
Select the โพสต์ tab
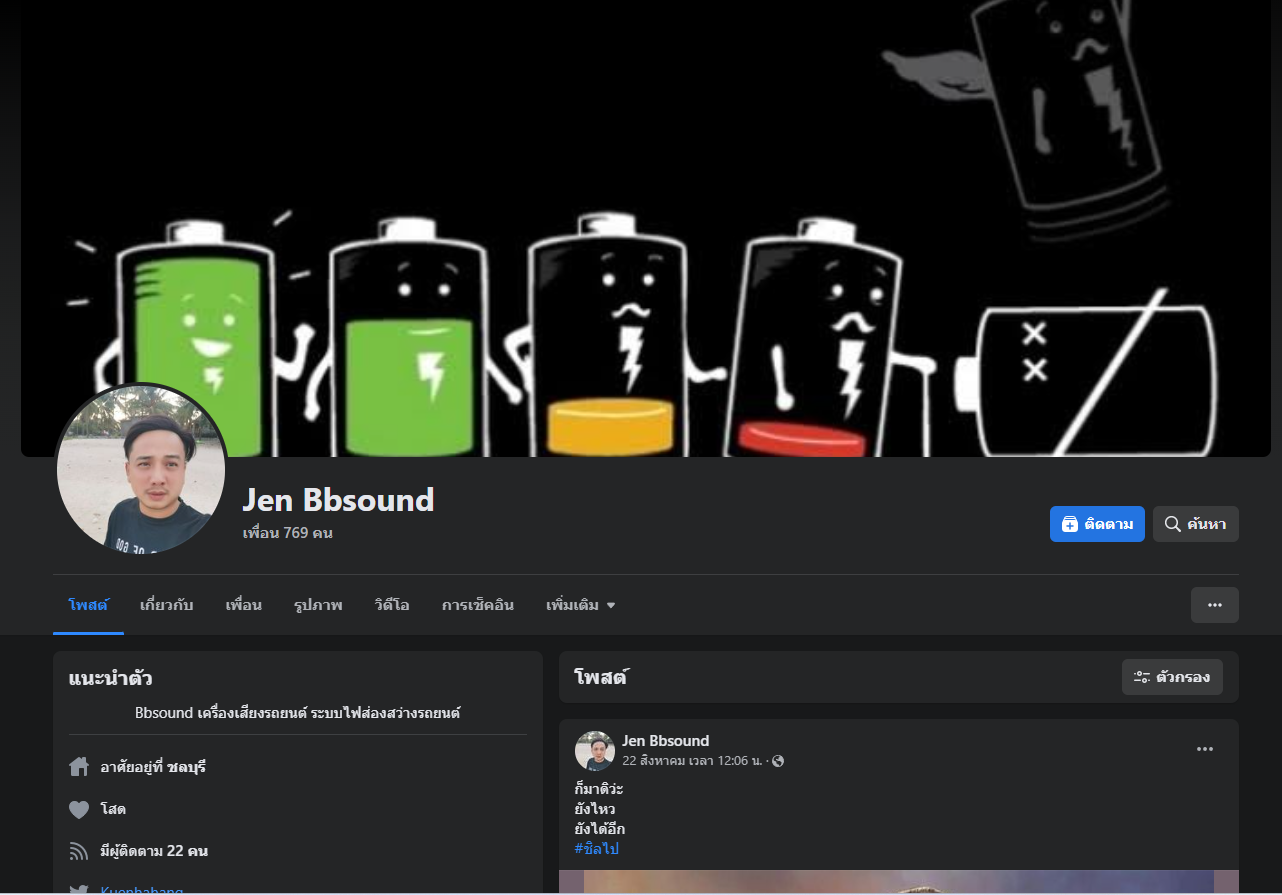click(88, 605)
